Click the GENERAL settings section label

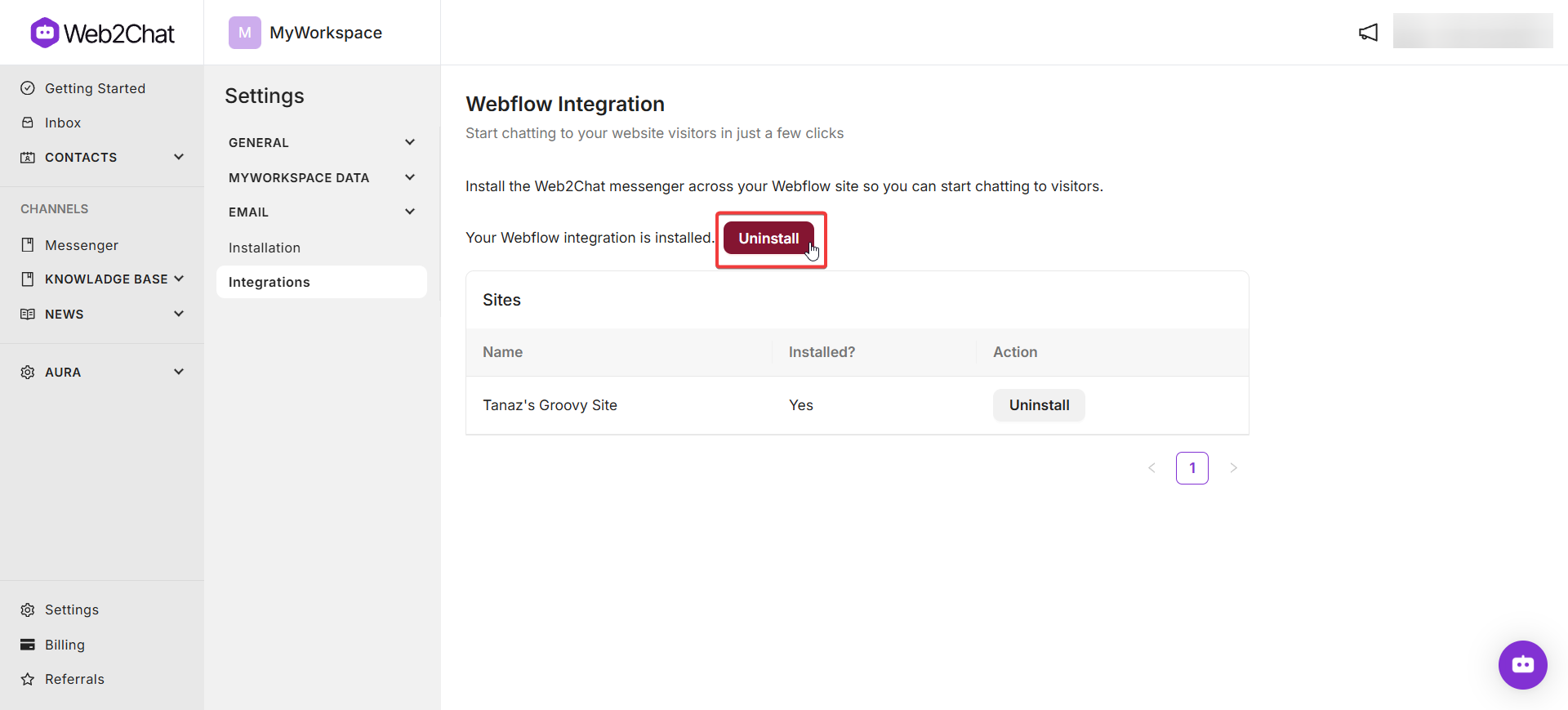259,142
